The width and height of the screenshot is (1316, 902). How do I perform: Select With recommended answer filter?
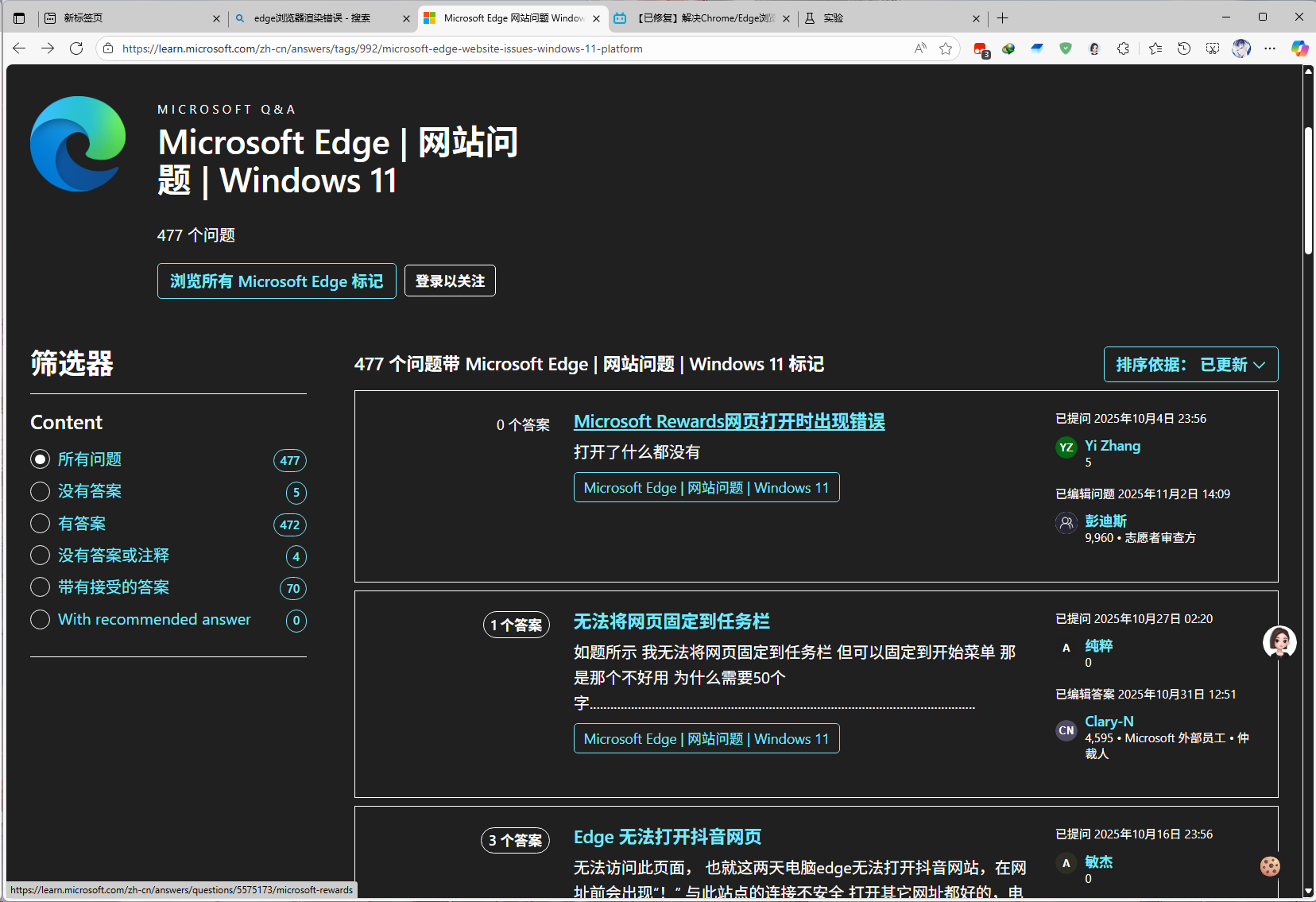click(40, 619)
